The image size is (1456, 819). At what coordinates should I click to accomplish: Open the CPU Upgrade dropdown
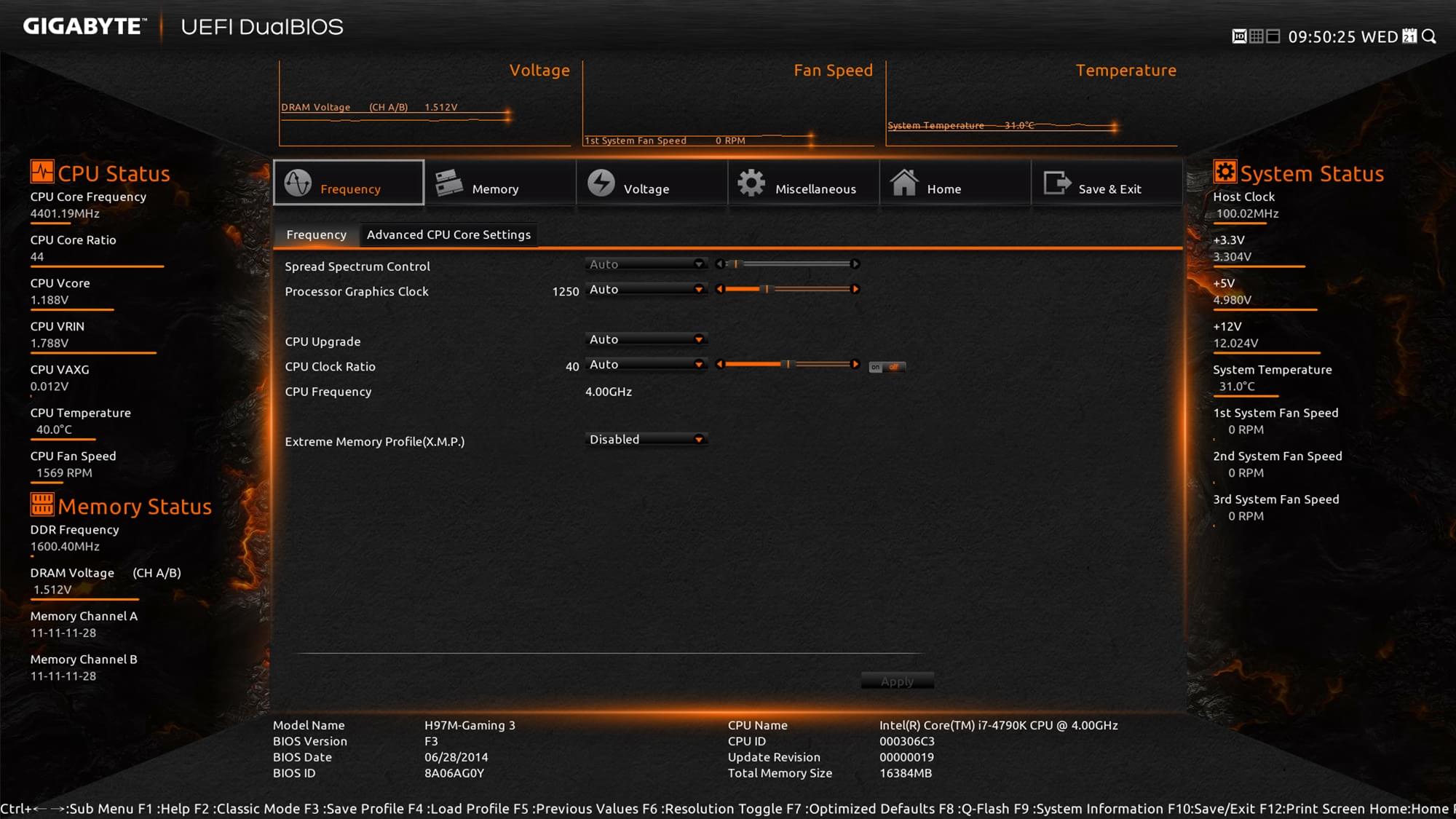646,339
